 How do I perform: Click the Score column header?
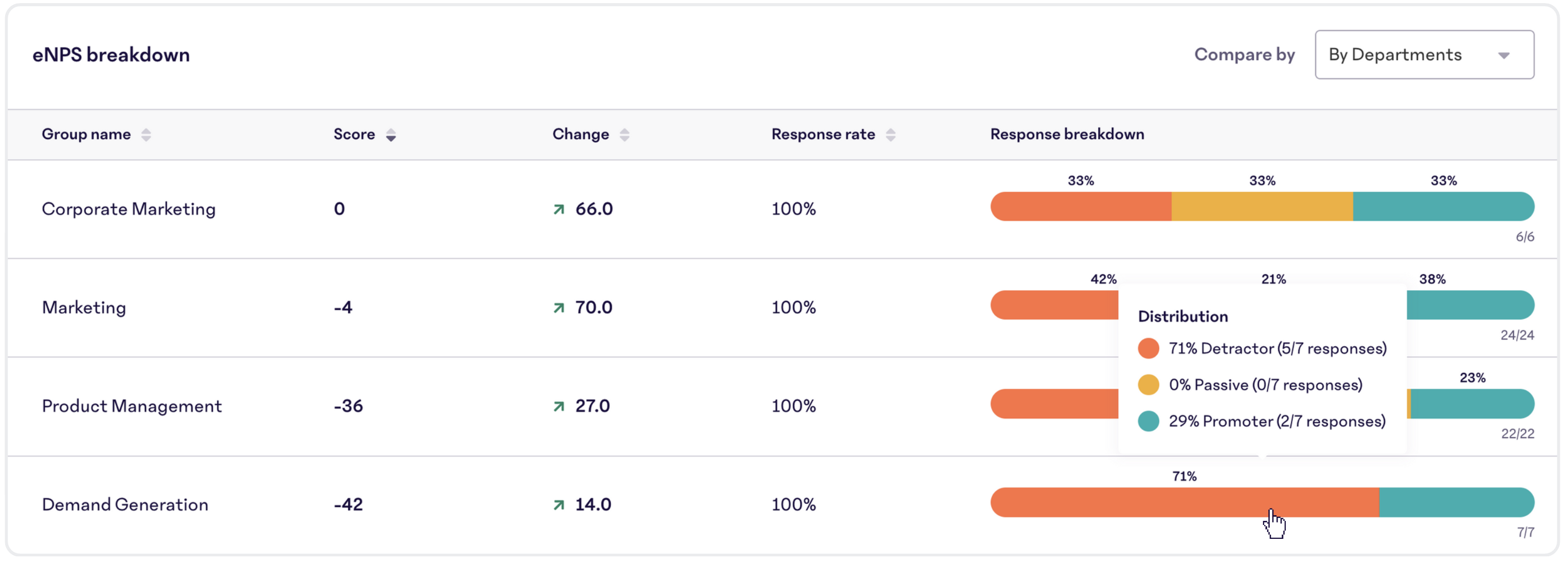click(x=354, y=135)
